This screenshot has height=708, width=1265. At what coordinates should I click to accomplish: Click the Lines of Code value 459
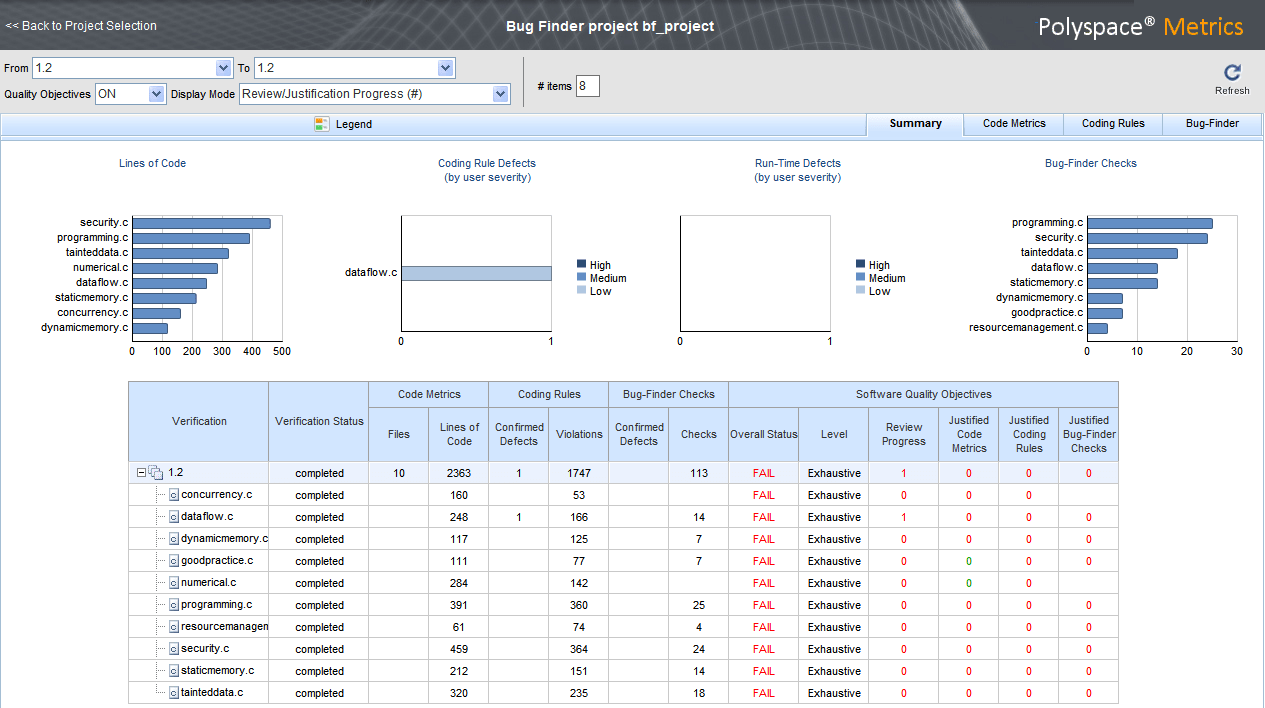pyautogui.click(x=459, y=649)
